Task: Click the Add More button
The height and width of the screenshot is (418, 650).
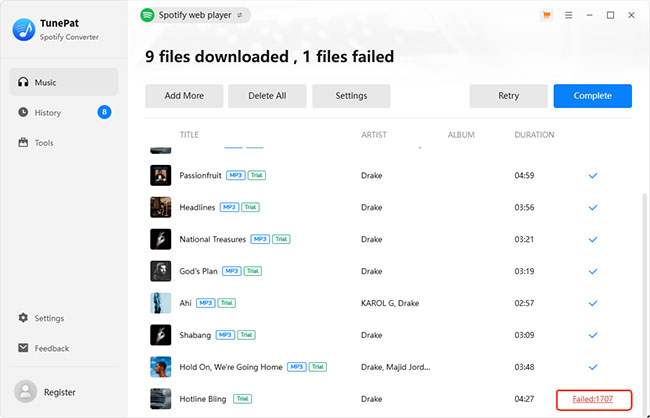Action: [x=184, y=96]
